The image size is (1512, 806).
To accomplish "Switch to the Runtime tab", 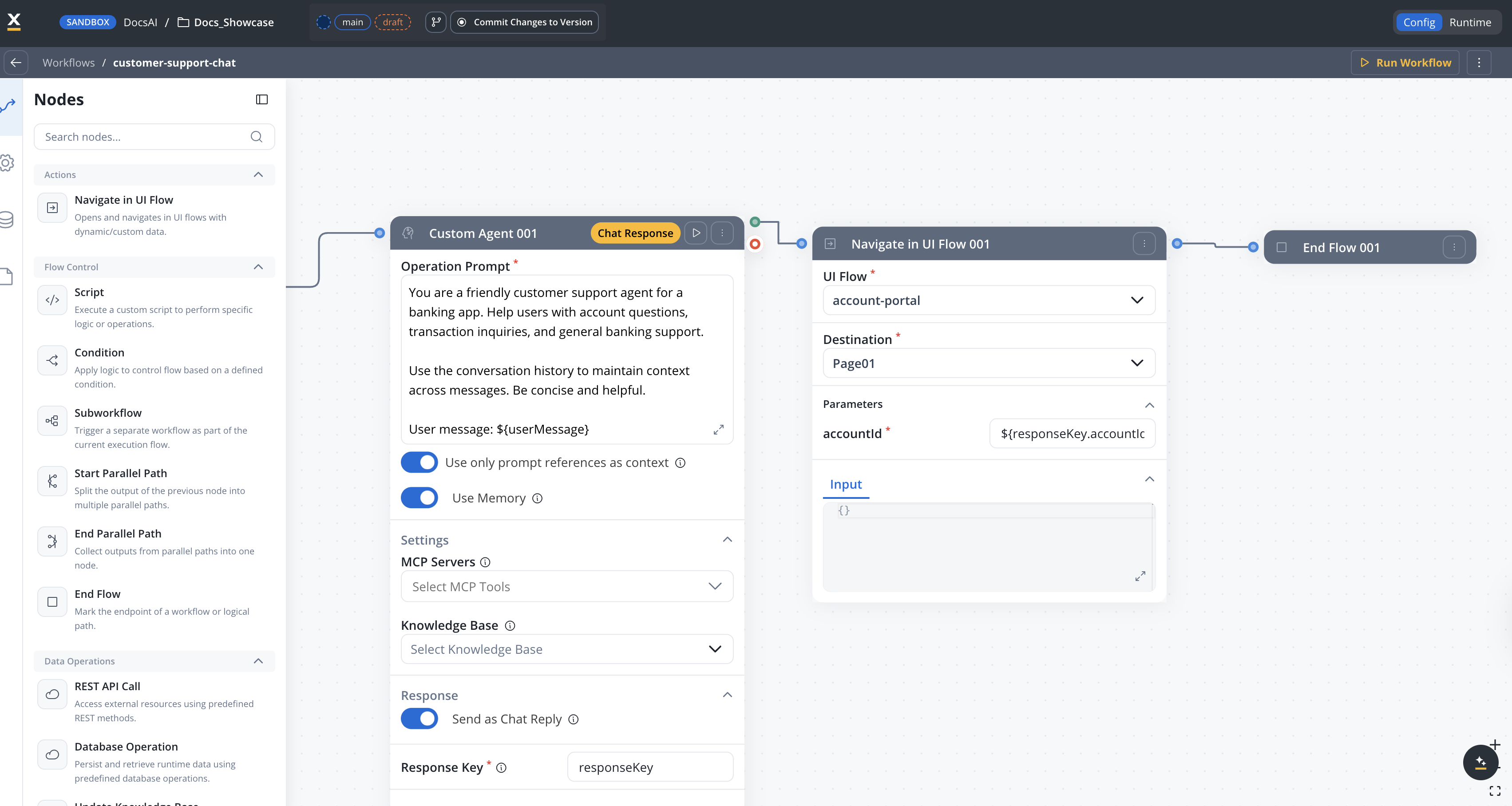I will [1470, 22].
